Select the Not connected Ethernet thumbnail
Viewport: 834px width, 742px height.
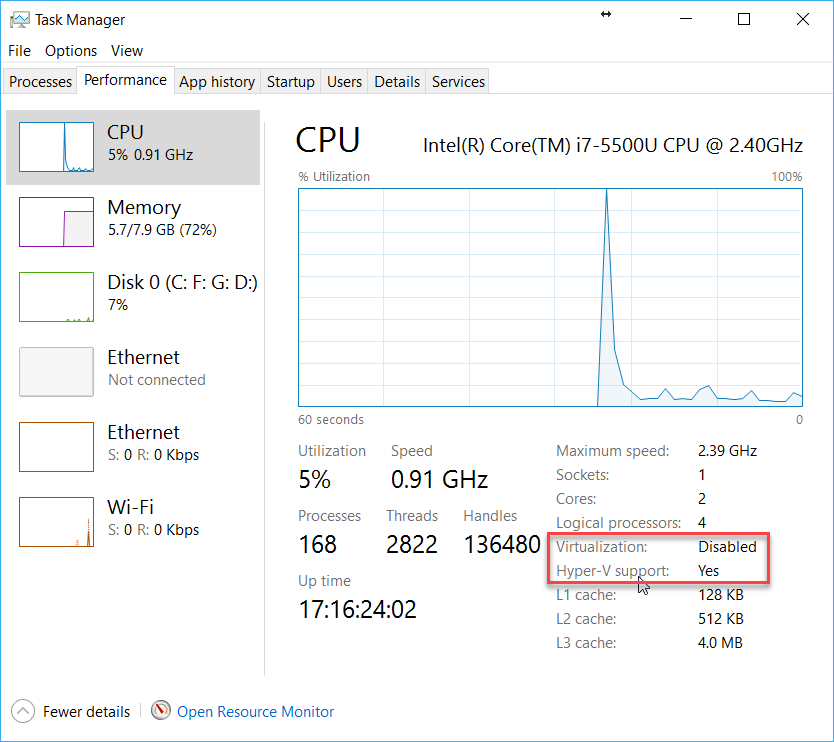pyautogui.click(x=56, y=372)
